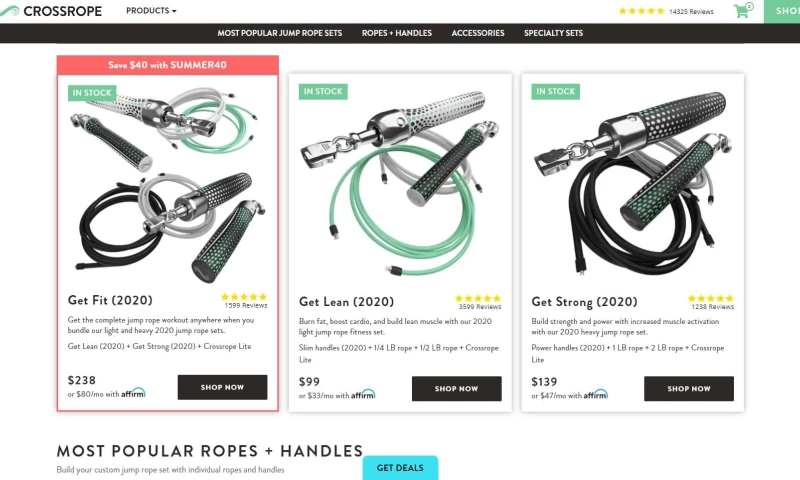Click Shop Now for Get Lean set
This screenshot has width=800, height=480.
coord(457,389)
